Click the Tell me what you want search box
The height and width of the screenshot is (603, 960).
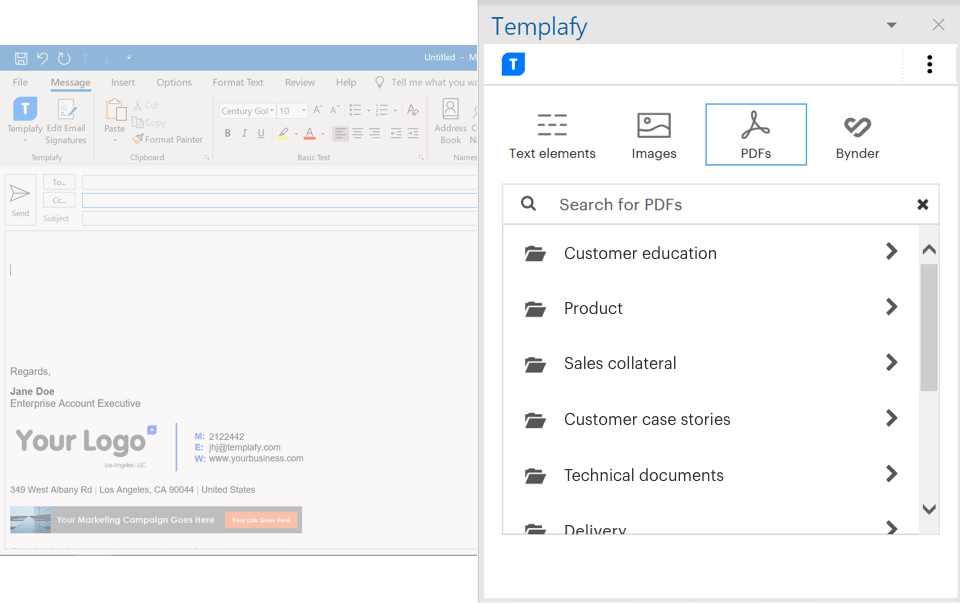coord(426,82)
